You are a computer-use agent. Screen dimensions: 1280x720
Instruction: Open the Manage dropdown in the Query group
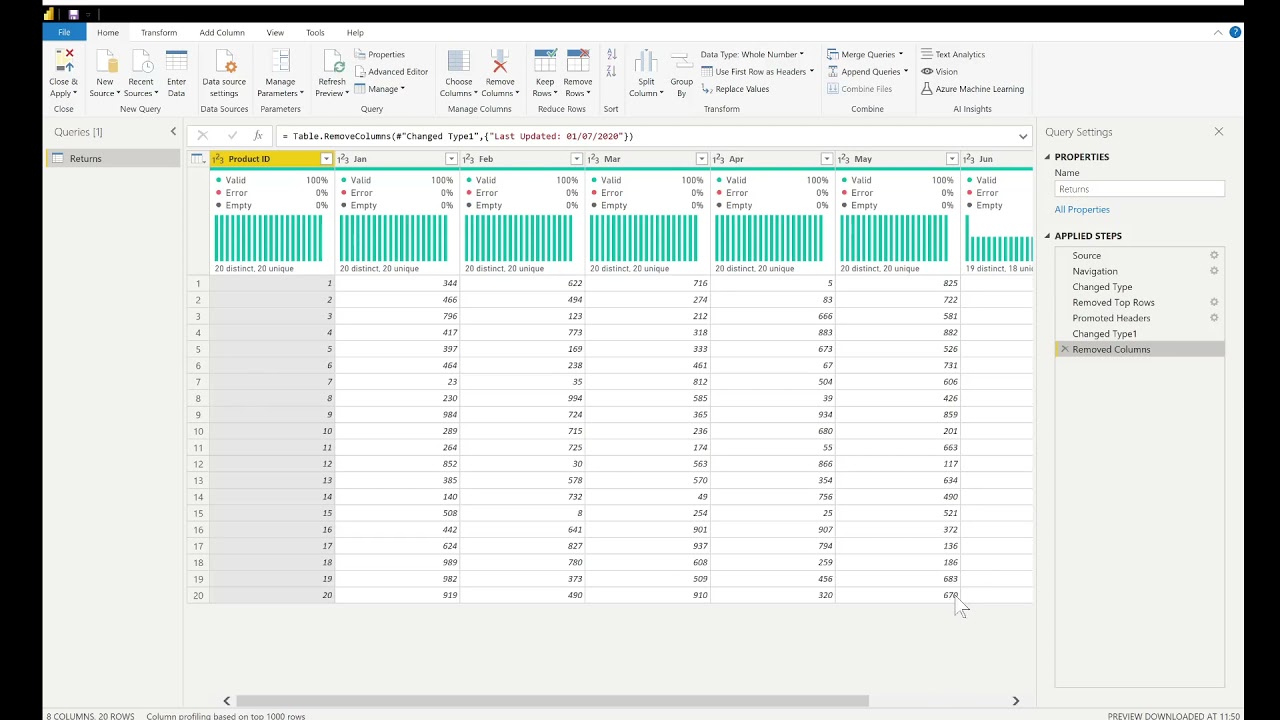point(380,88)
